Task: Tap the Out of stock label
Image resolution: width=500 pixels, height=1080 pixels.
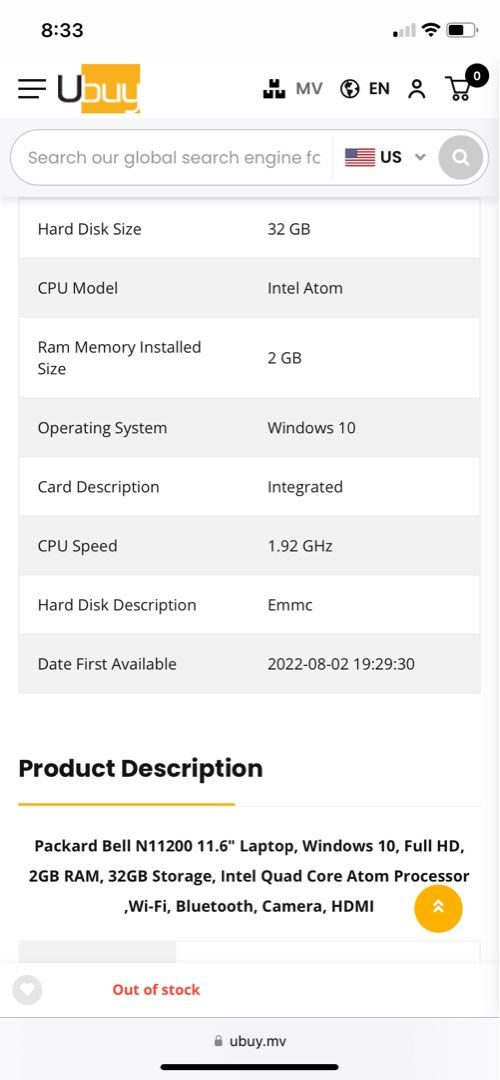Action: 156,990
